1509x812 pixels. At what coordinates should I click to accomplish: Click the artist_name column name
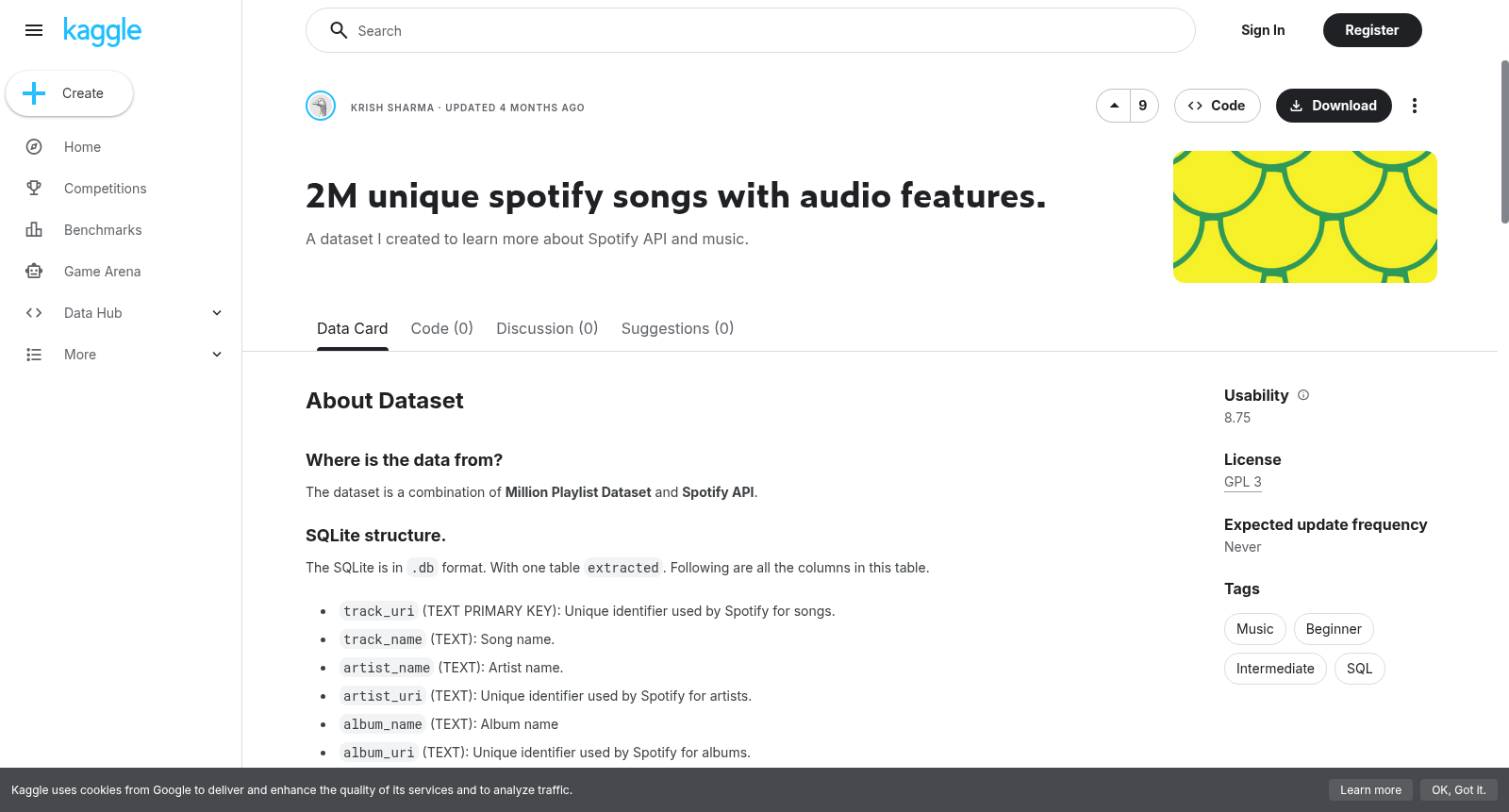coord(387,668)
